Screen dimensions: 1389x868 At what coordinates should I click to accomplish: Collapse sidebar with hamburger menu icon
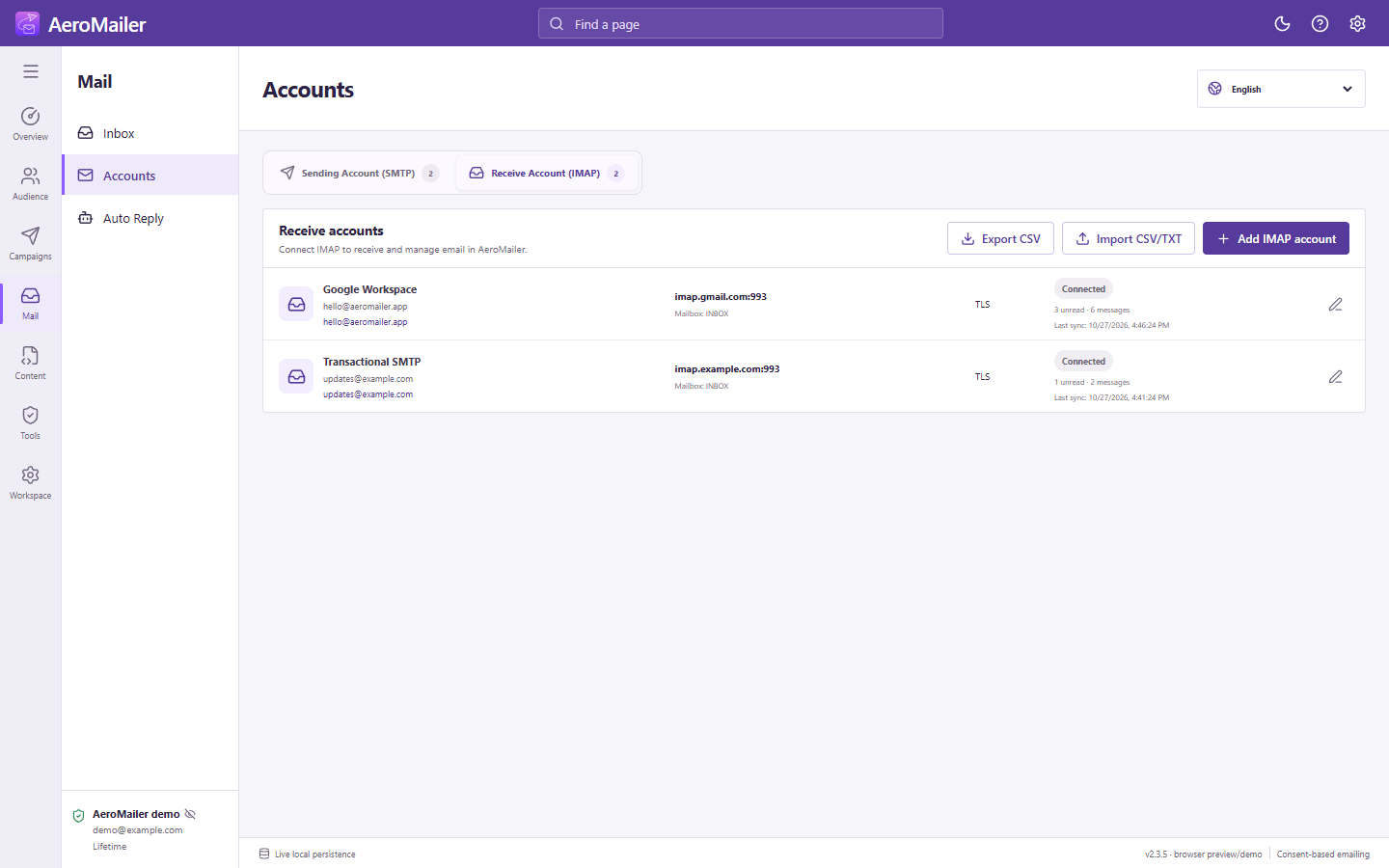click(31, 71)
